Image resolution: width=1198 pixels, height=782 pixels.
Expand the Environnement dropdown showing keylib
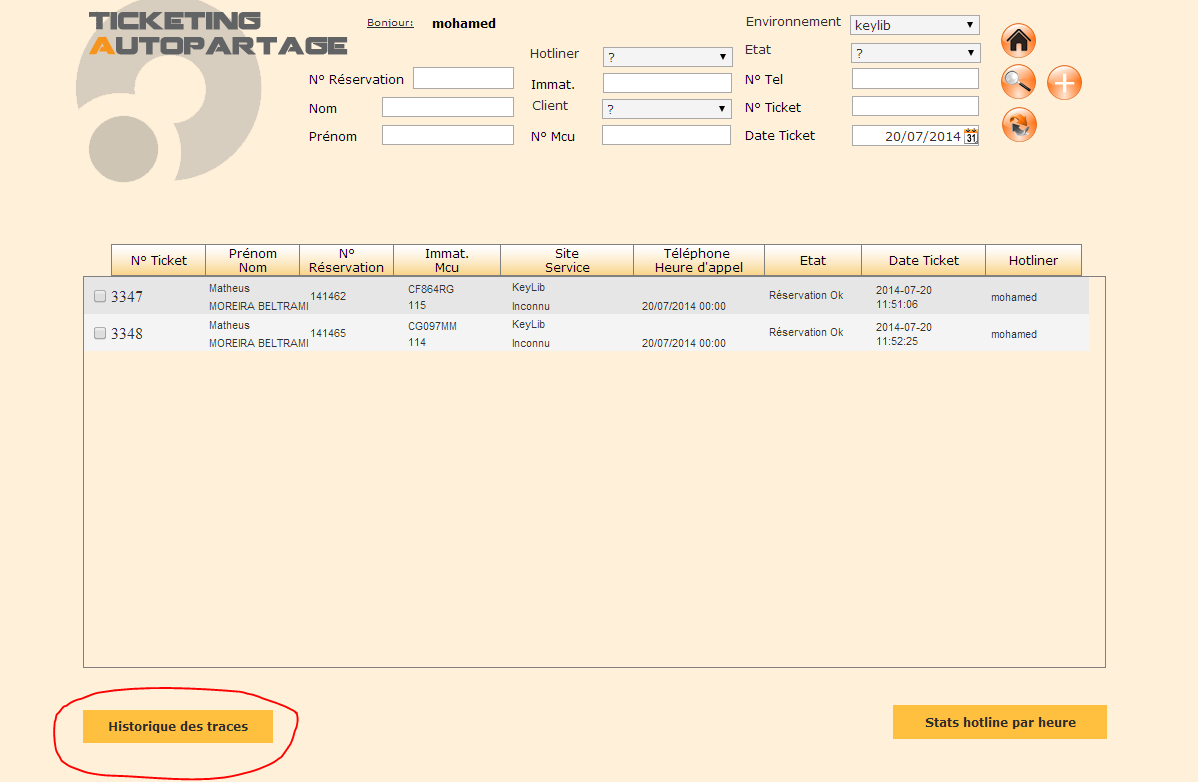[914, 25]
